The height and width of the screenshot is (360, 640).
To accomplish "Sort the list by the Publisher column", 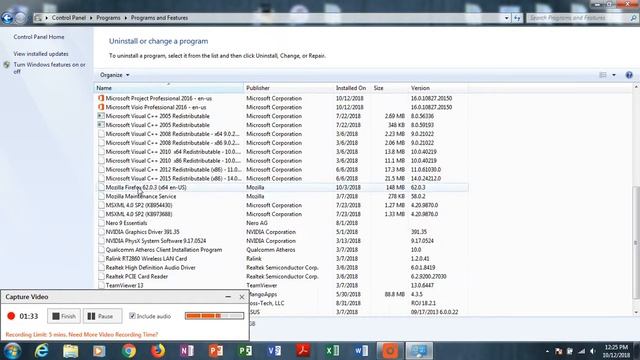I will [x=289, y=88].
